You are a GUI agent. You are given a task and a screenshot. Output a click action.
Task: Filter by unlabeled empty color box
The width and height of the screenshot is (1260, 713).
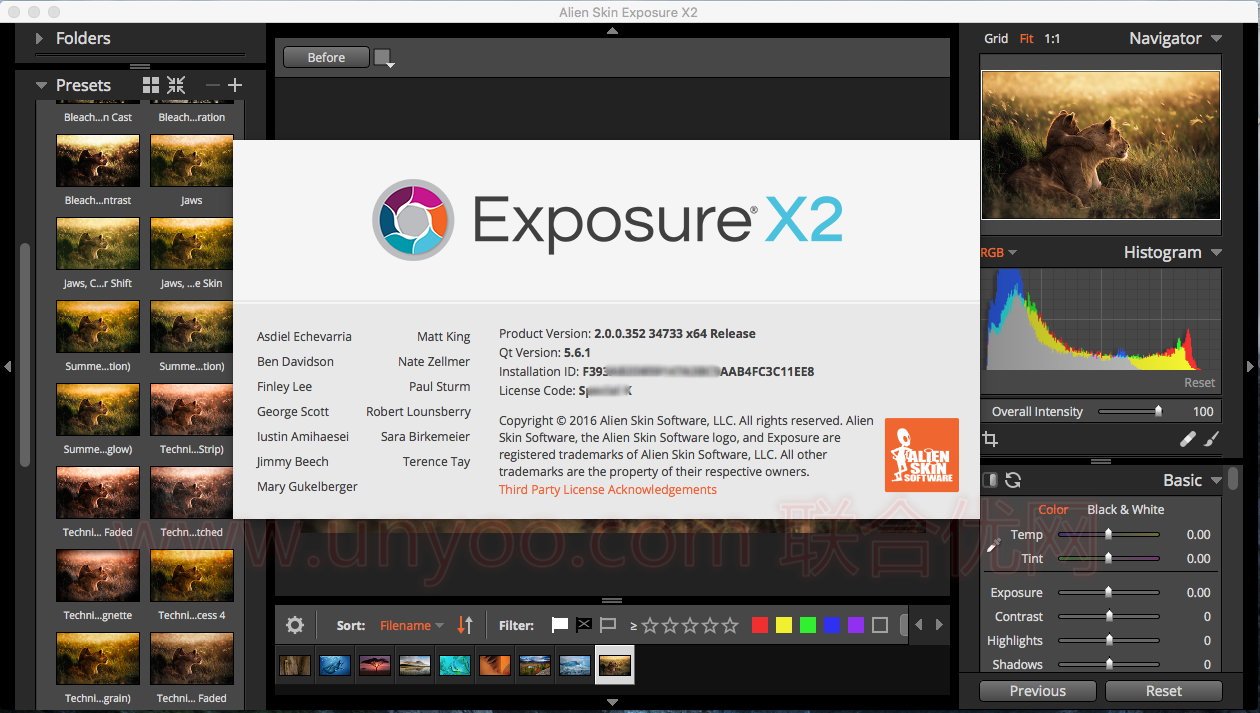click(880, 625)
